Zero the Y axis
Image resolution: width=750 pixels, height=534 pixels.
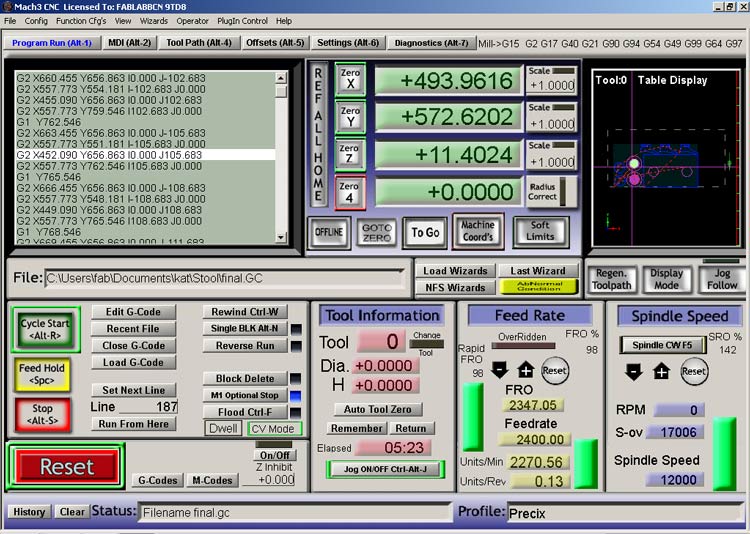pos(350,117)
